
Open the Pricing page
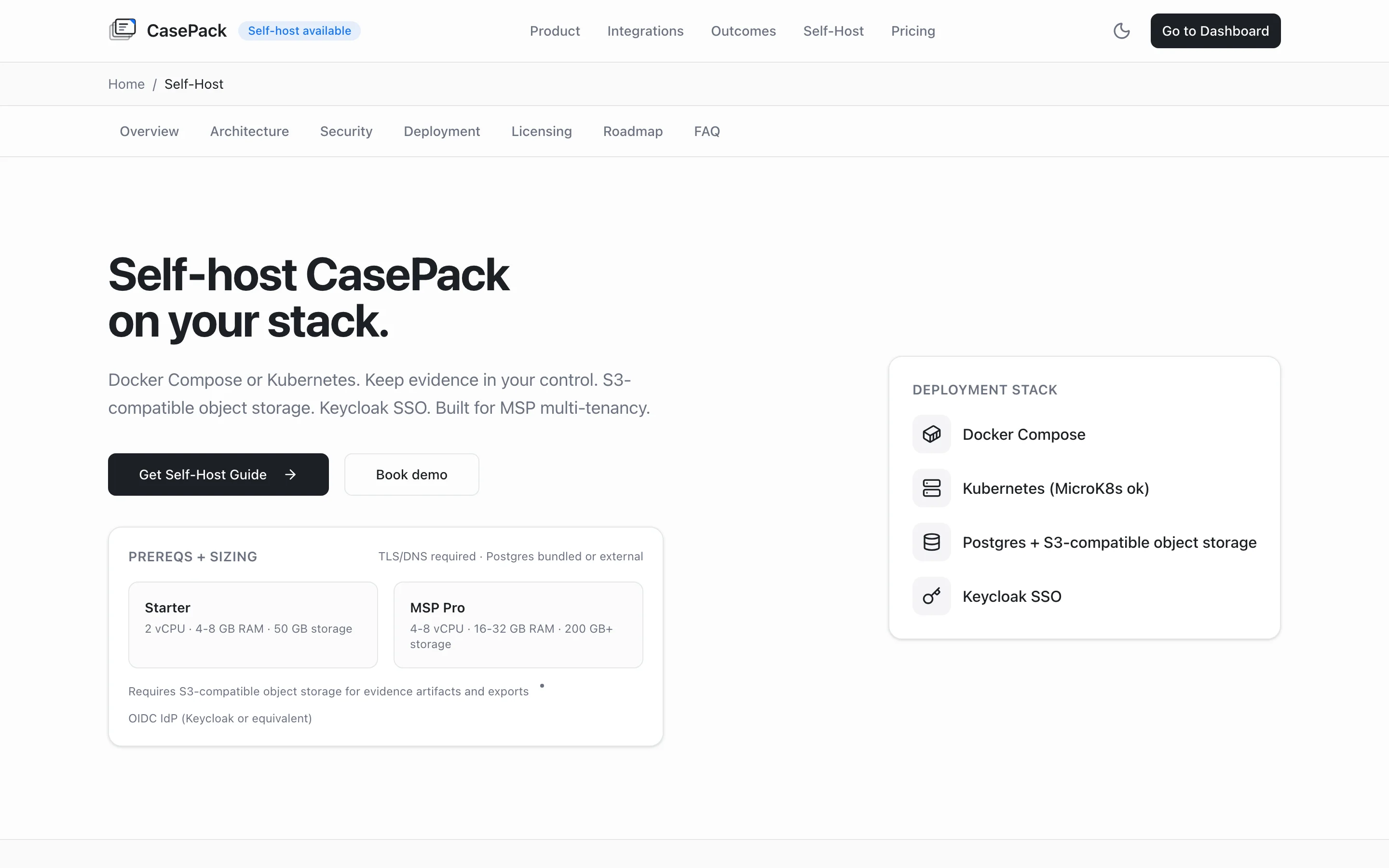tap(912, 31)
